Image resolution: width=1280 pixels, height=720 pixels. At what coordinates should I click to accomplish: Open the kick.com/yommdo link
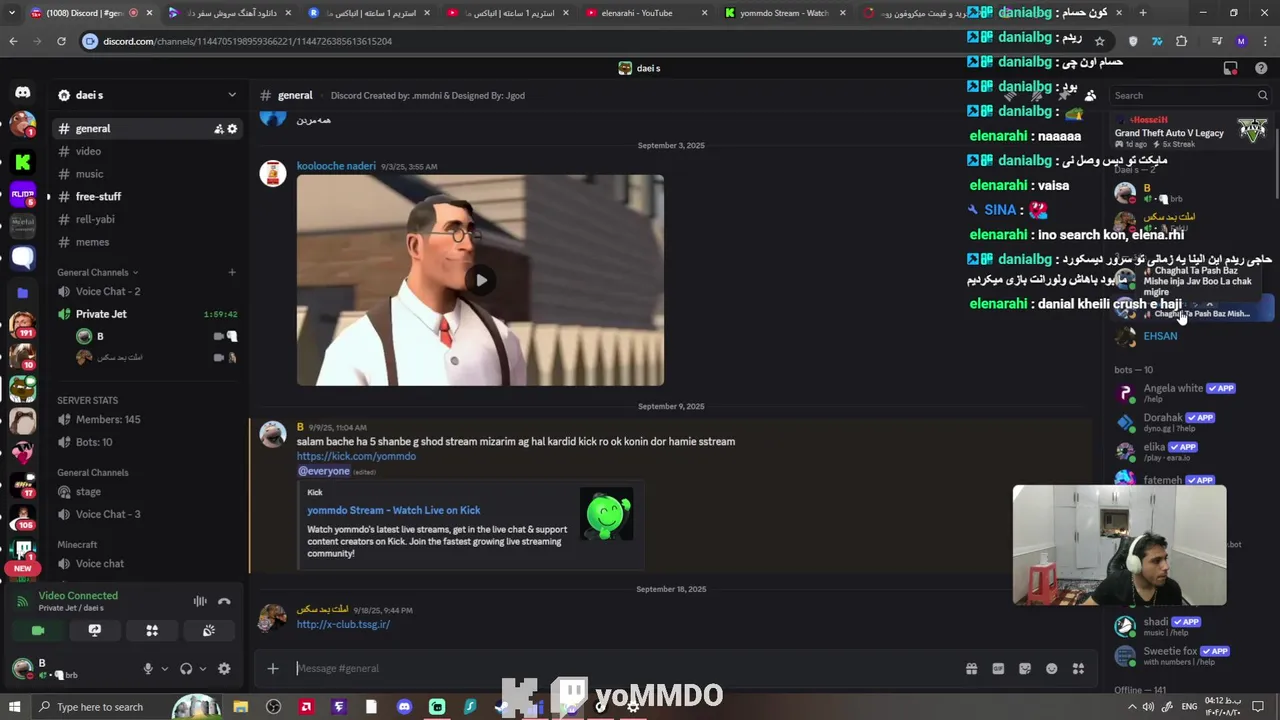click(356, 456)
